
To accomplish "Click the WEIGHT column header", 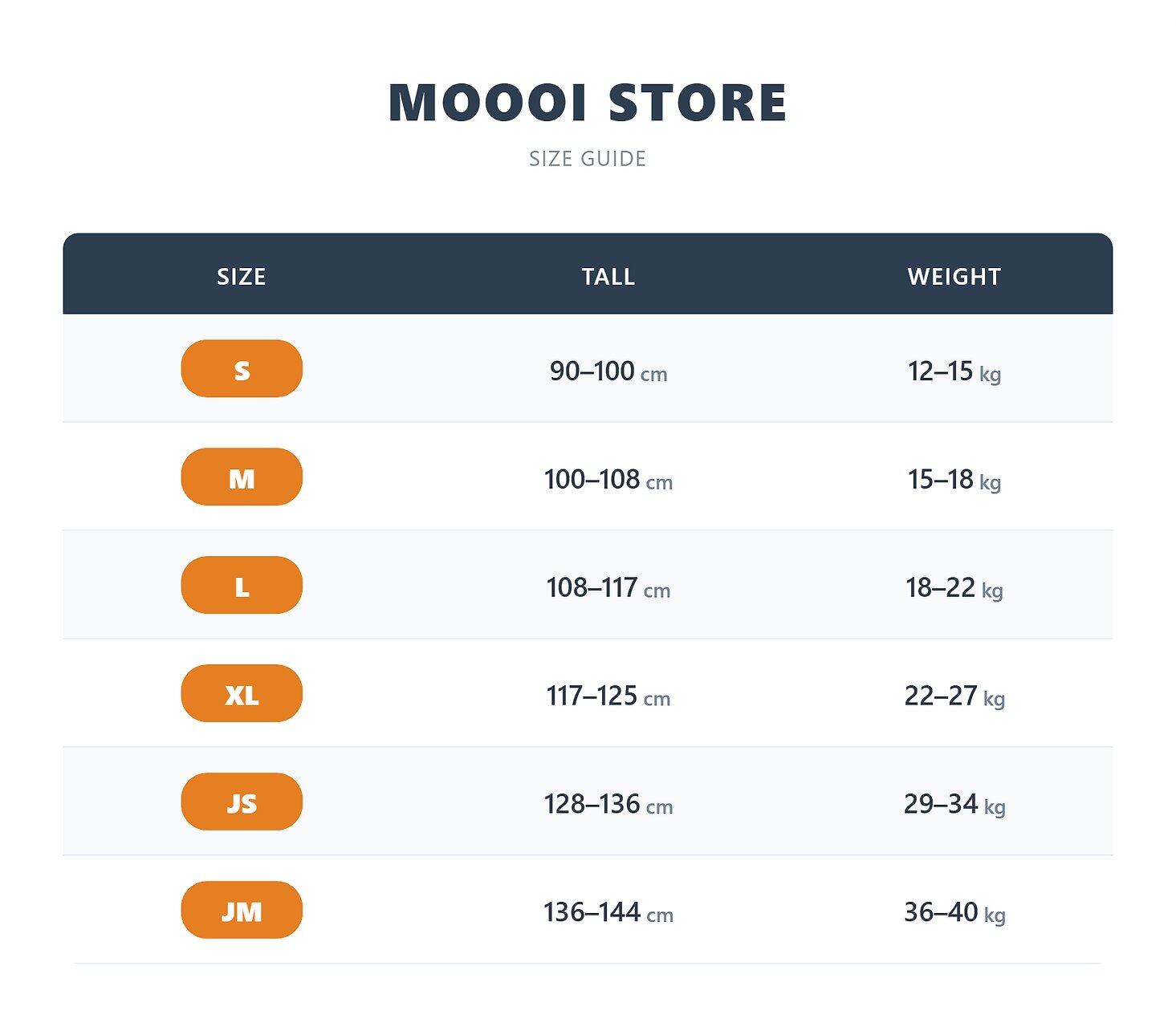I will 954,277.
